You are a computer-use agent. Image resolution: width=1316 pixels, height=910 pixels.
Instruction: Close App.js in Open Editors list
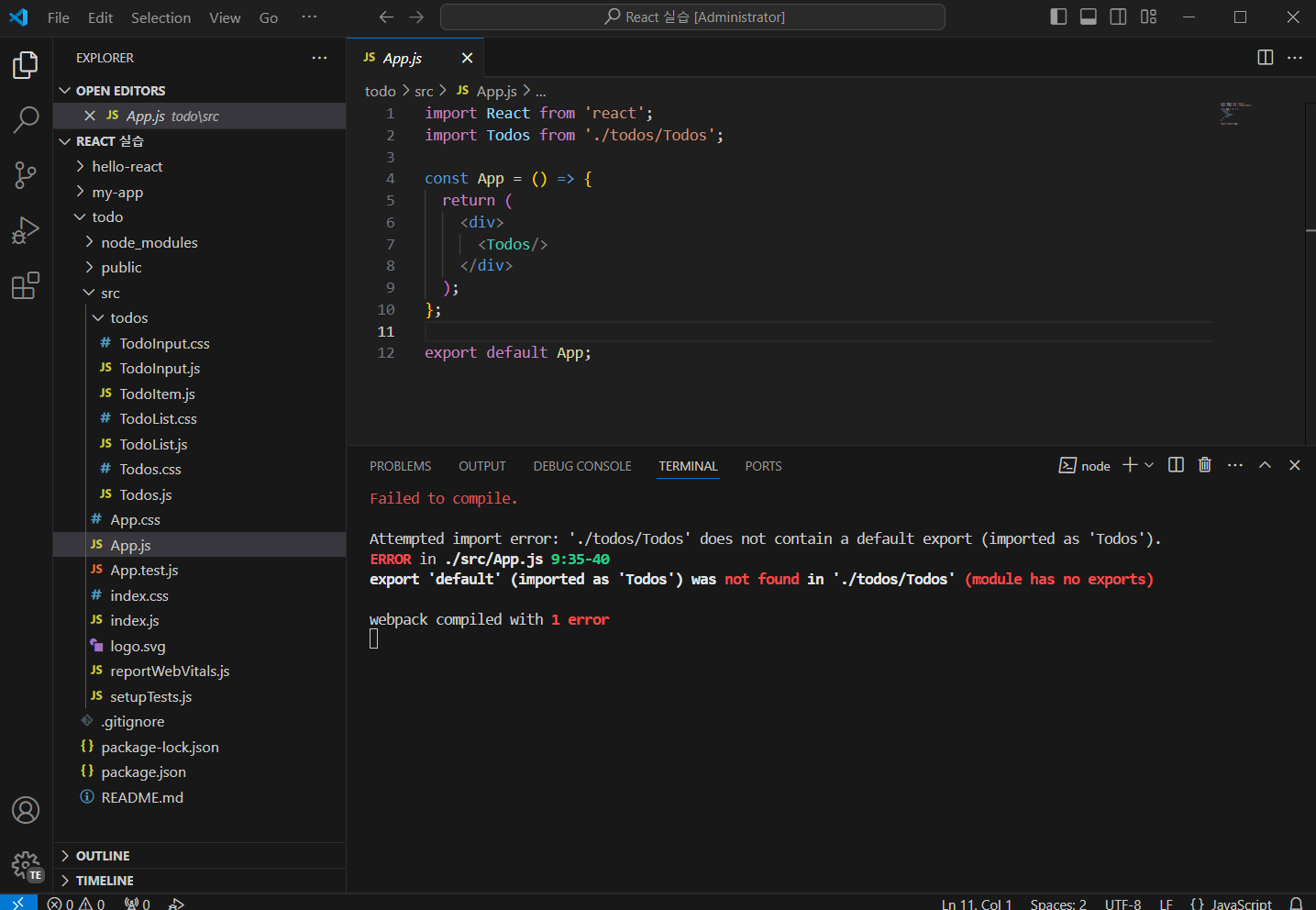(90, 116)
